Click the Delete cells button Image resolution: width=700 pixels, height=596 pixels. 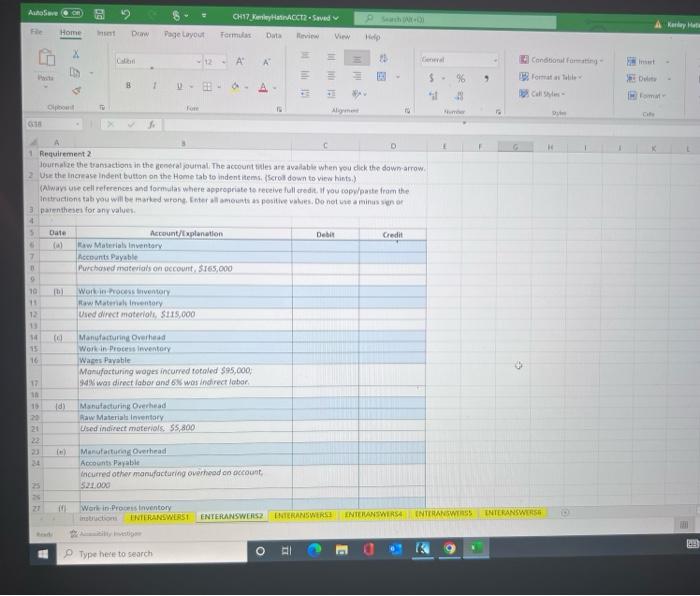(642, 79)
